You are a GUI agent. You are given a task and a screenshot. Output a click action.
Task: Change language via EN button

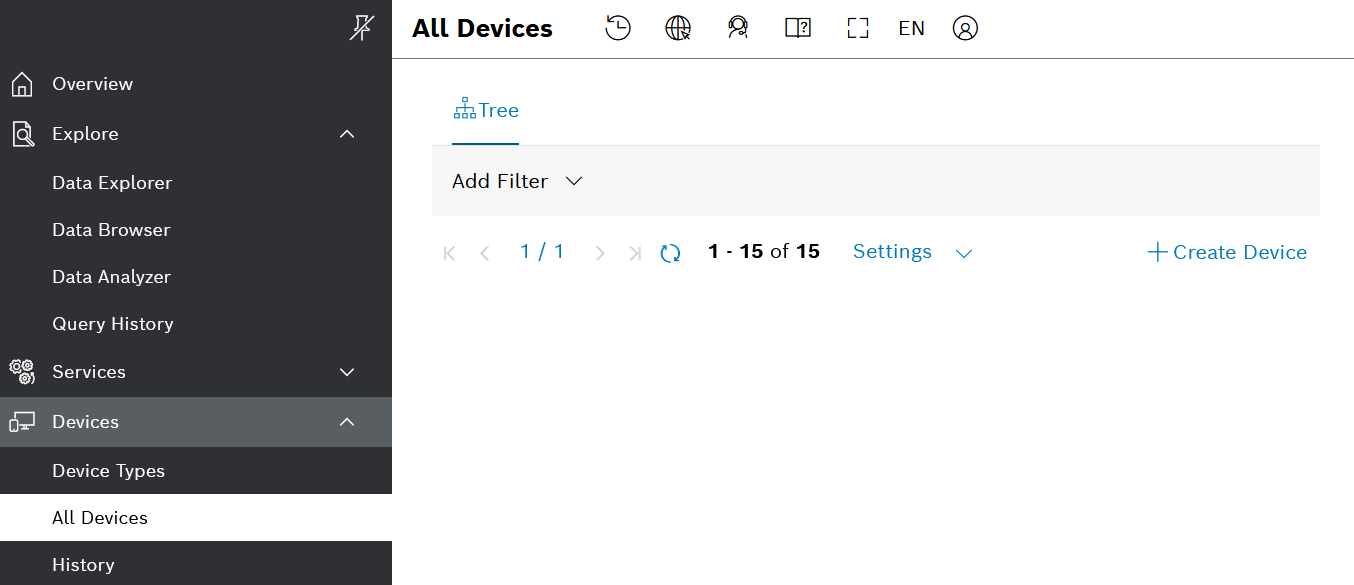(x=911, y=28)
